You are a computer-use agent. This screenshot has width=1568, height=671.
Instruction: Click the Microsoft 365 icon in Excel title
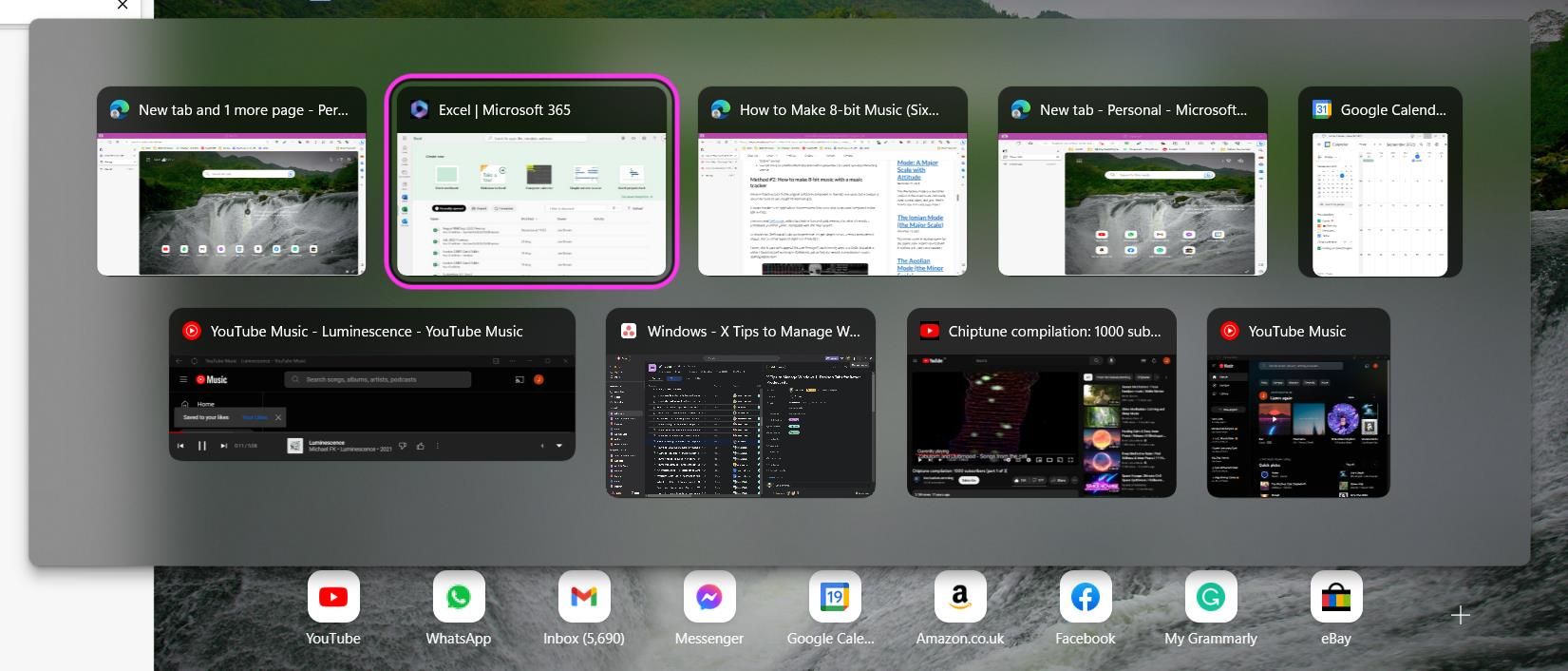click(419, 109)
